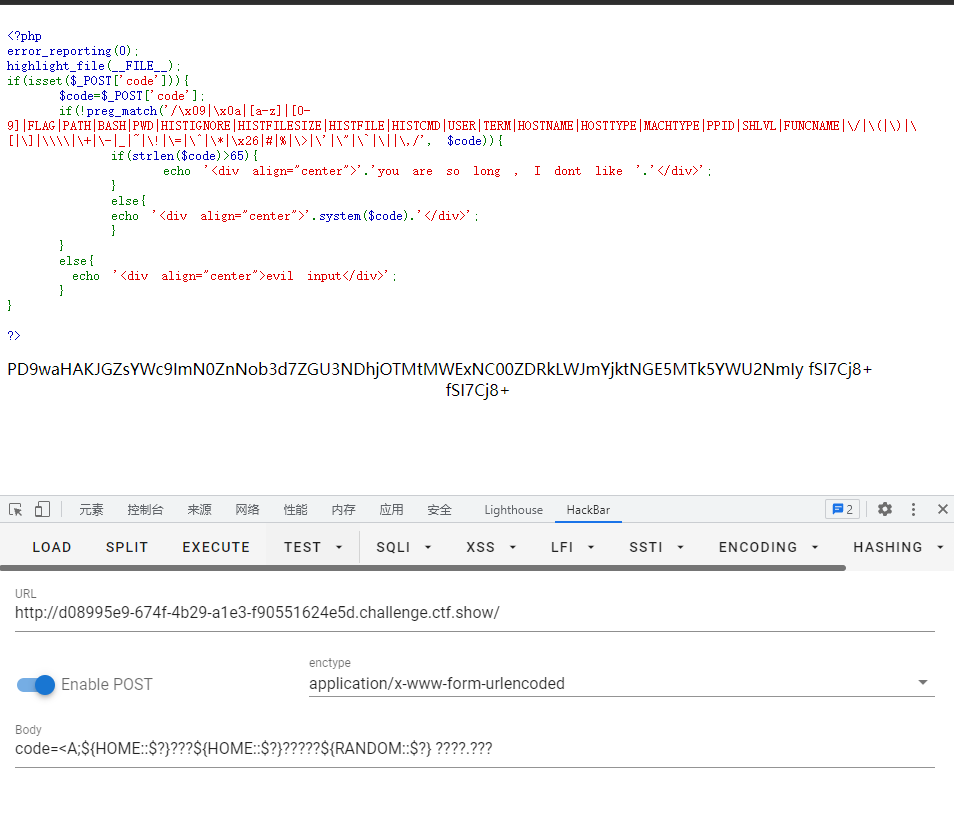This screenshot has width=954, height=817.
Task: Expand the LFI dropdown menu
Action: click(572, 548)
